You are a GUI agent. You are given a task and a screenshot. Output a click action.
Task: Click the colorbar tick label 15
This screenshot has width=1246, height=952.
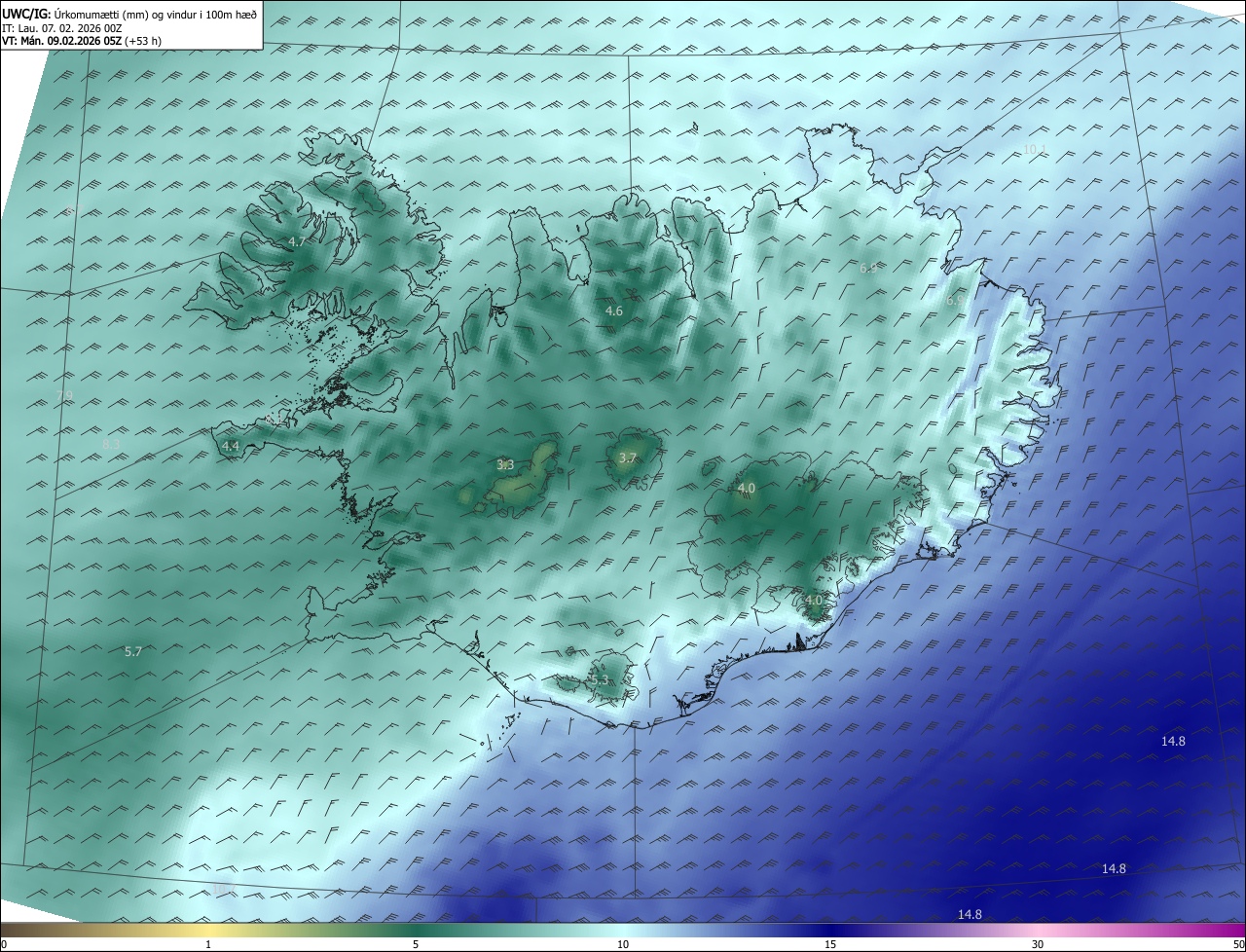point(830,944)
